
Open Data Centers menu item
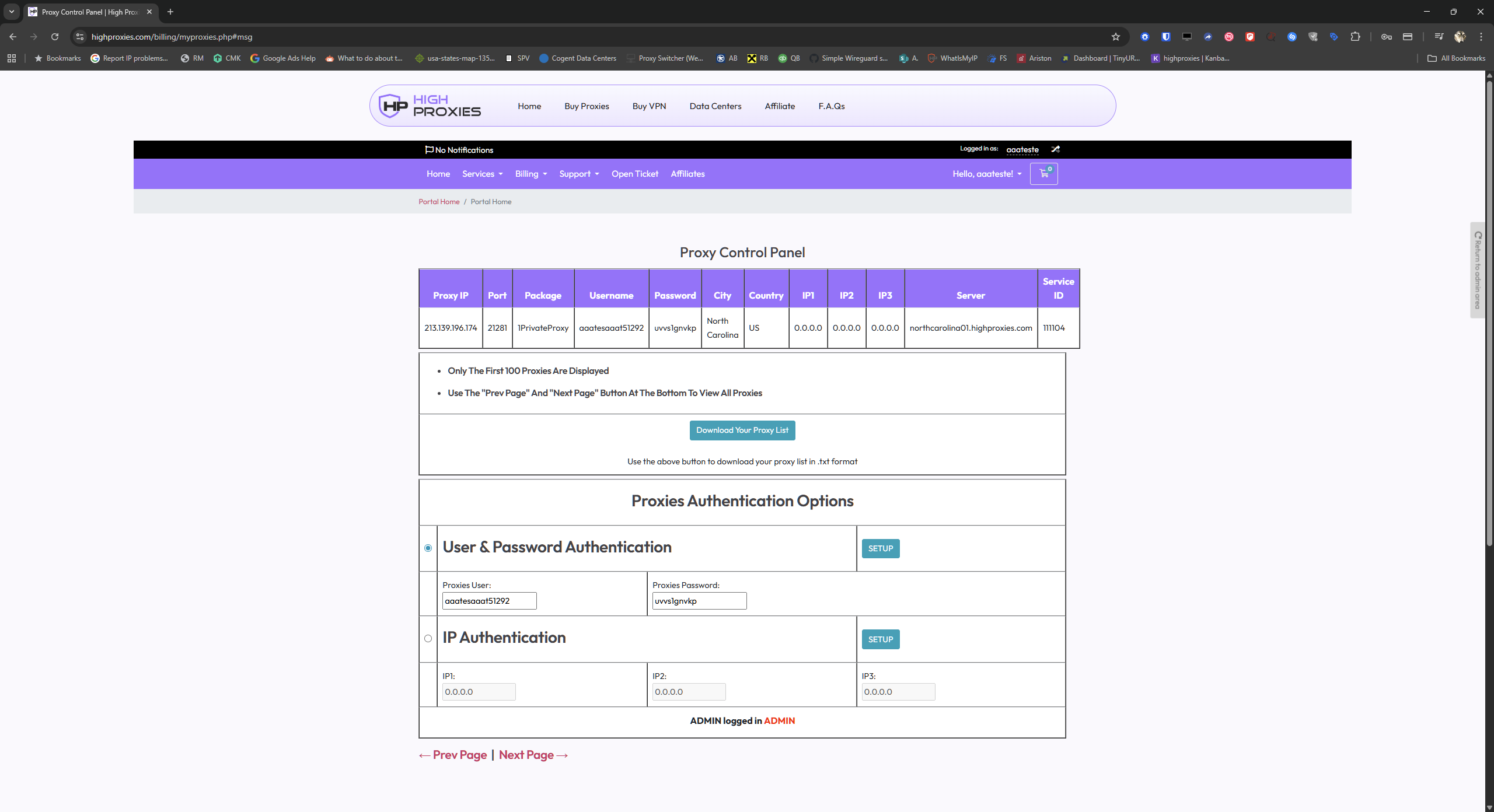coord(715,106)
